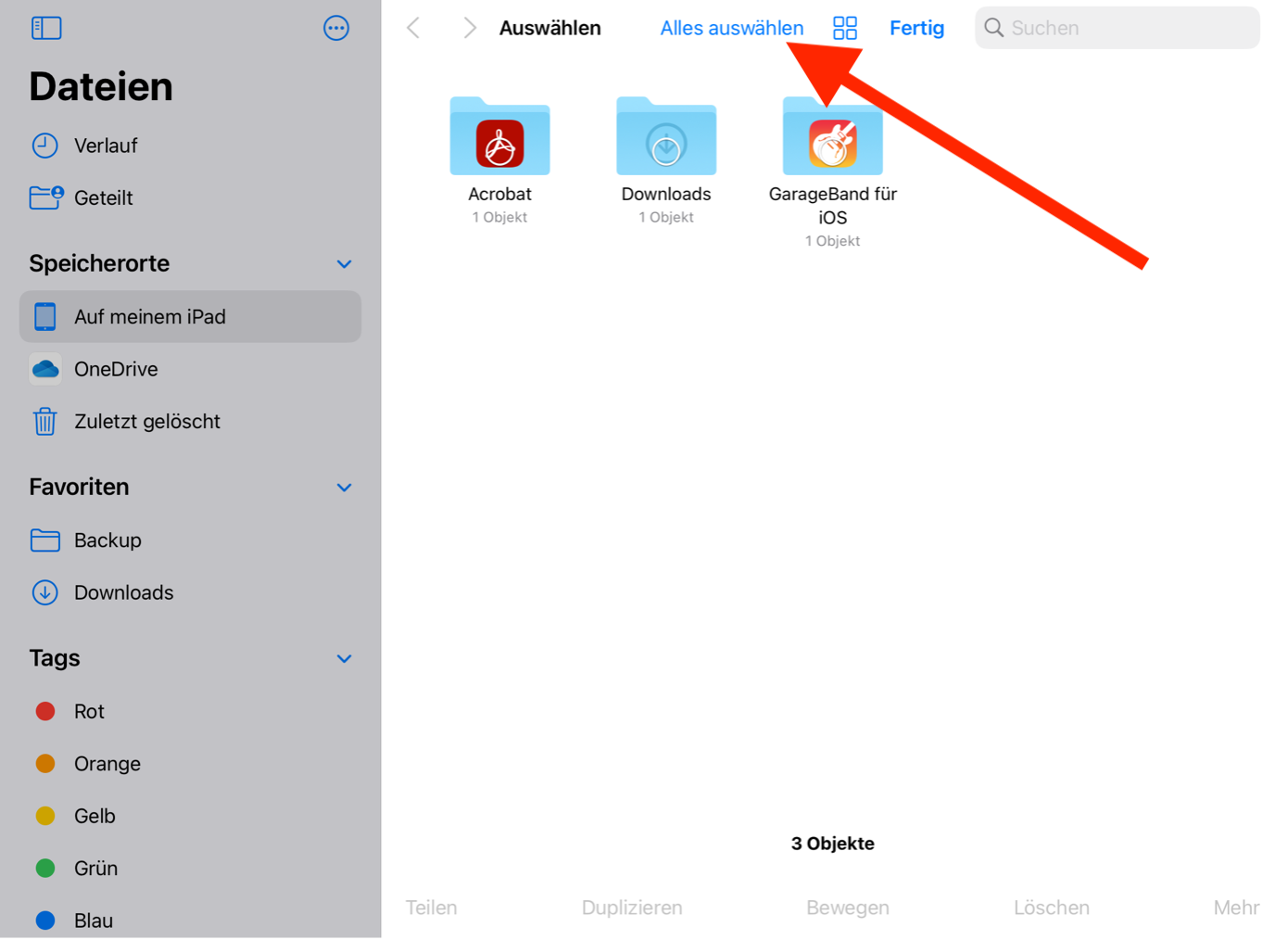The width and height of the screenshot is (1288, 940).
Task: Open Geteilt in the sidebar
Action: pos(103,197)
